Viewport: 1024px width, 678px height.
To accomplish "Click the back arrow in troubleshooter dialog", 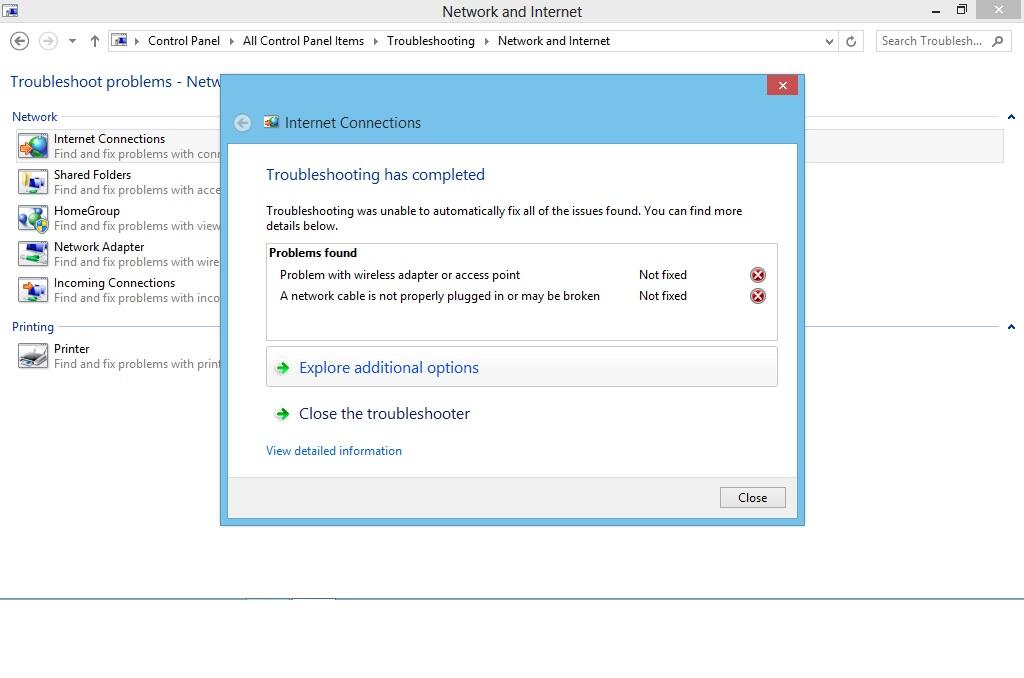I will [x=242, y=123].
